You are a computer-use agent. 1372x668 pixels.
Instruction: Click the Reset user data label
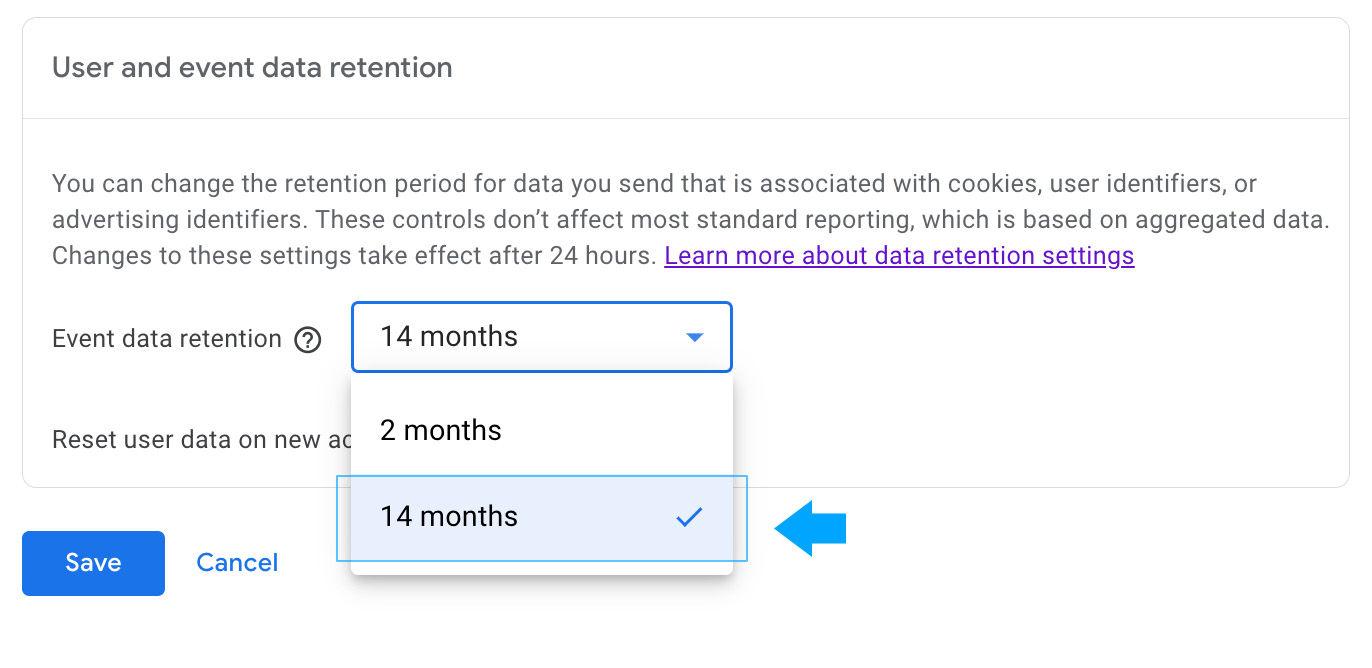(186, 440)
